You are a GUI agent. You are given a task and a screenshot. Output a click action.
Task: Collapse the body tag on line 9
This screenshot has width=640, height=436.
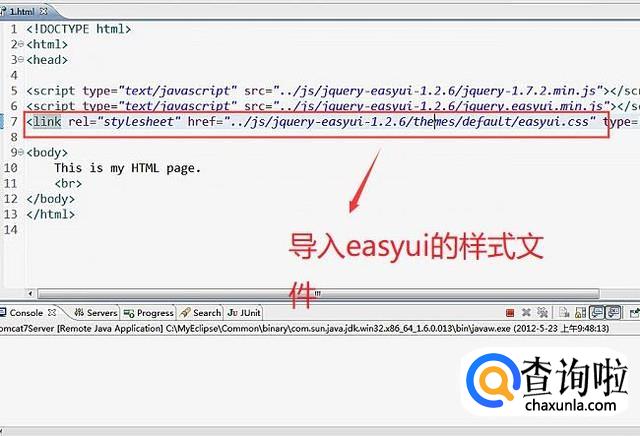(x=21, y=152)
